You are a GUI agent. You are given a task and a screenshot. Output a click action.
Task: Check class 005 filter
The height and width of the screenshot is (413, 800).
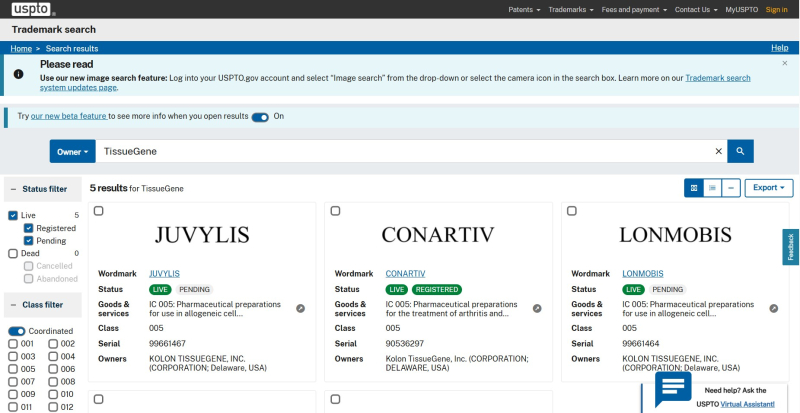tap(13, 369)
